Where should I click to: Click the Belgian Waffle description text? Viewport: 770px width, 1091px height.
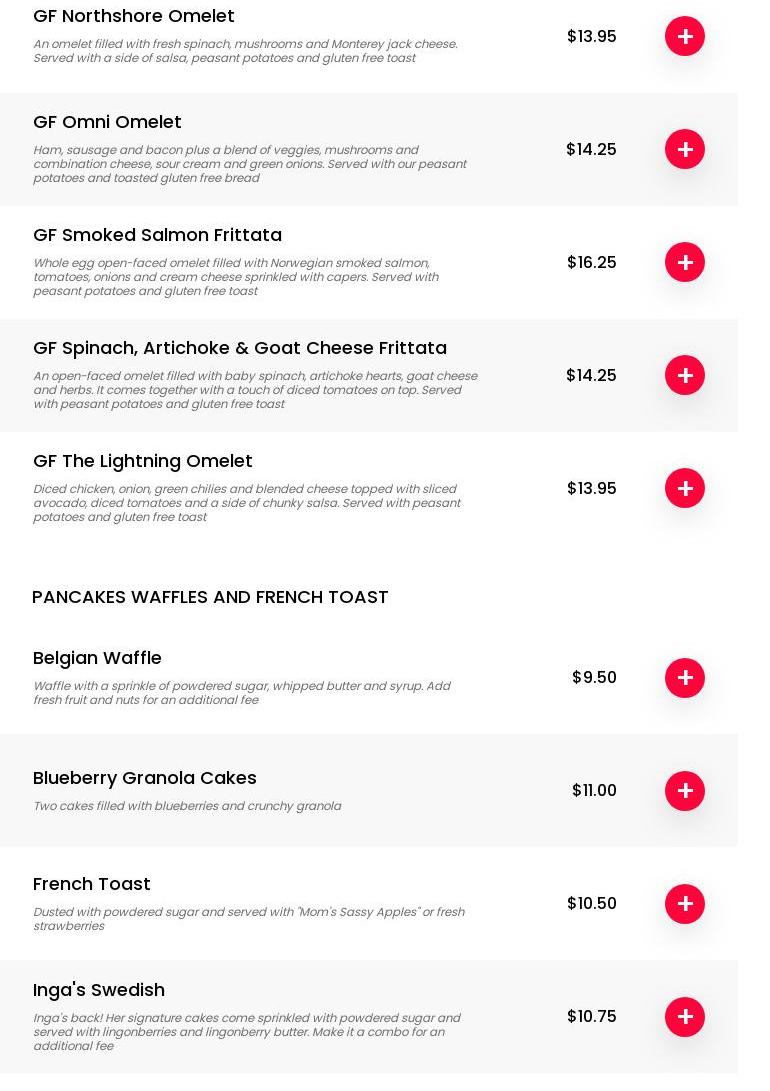pyautogui.click(x=241, y=693)
